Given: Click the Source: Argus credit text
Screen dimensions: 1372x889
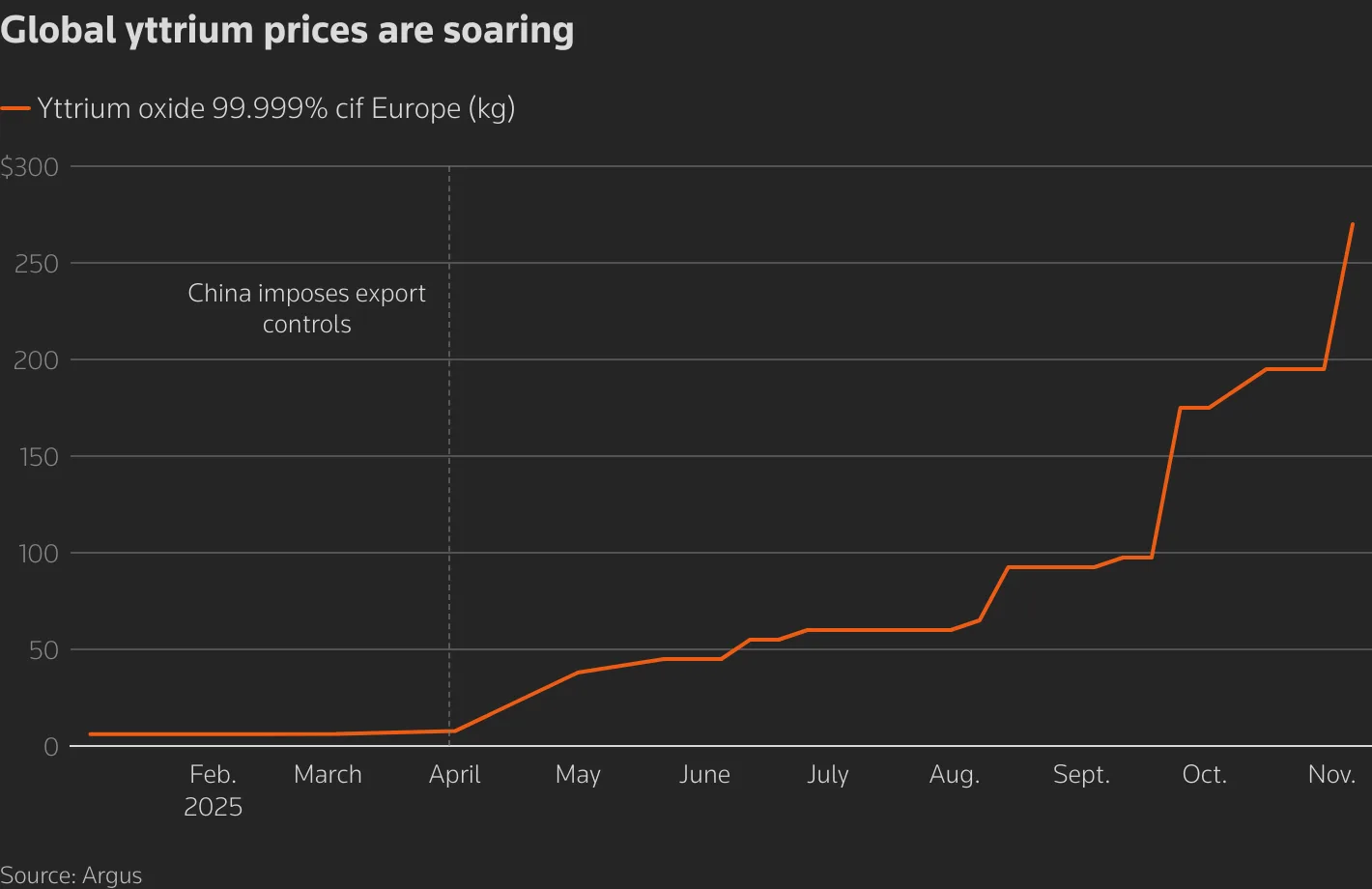Looking at the screenshot, I should point(71,875).
